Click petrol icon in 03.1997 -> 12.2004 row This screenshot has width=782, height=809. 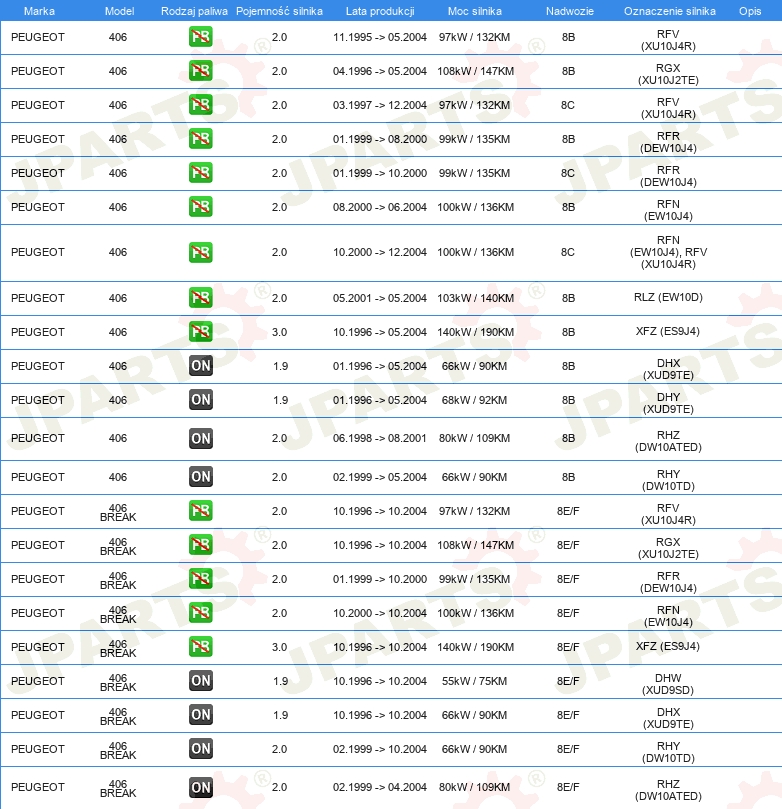pyautogui.click(x=201, y=105)
